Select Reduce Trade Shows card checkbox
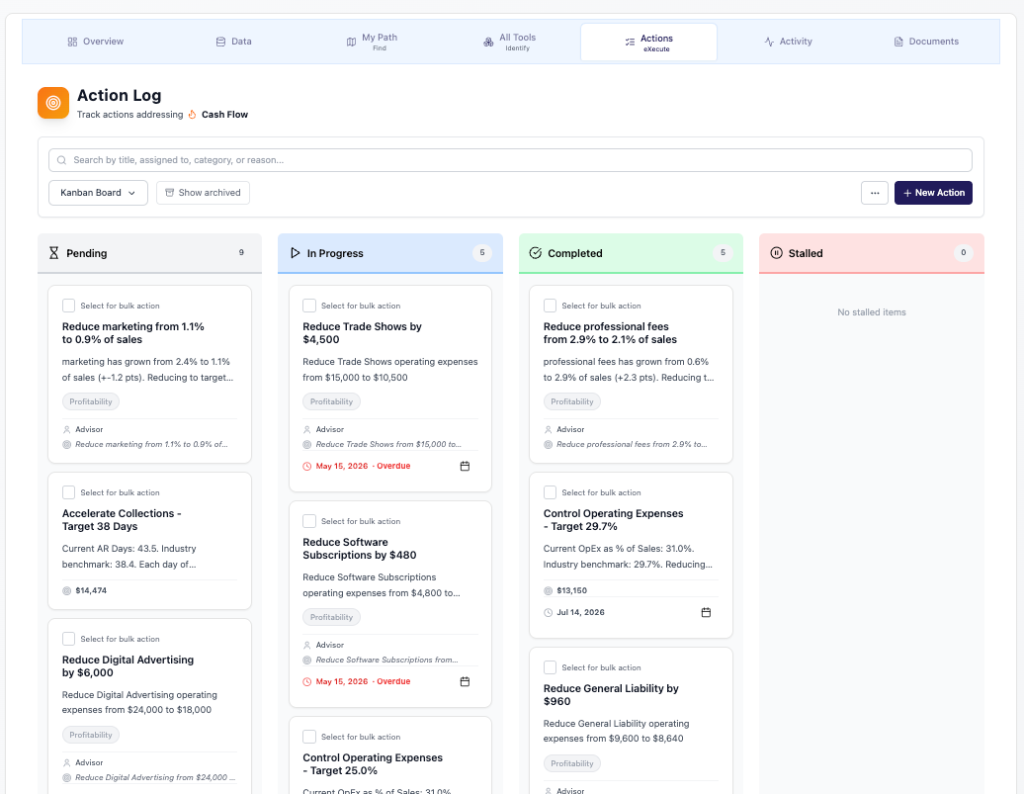Screen dimensions: 1024x794 point(309,306)
